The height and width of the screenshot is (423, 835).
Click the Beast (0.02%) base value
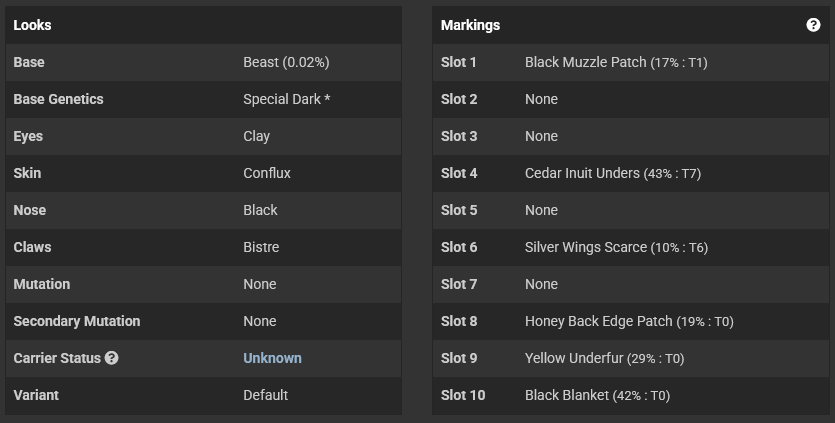[x=286, y=62]
